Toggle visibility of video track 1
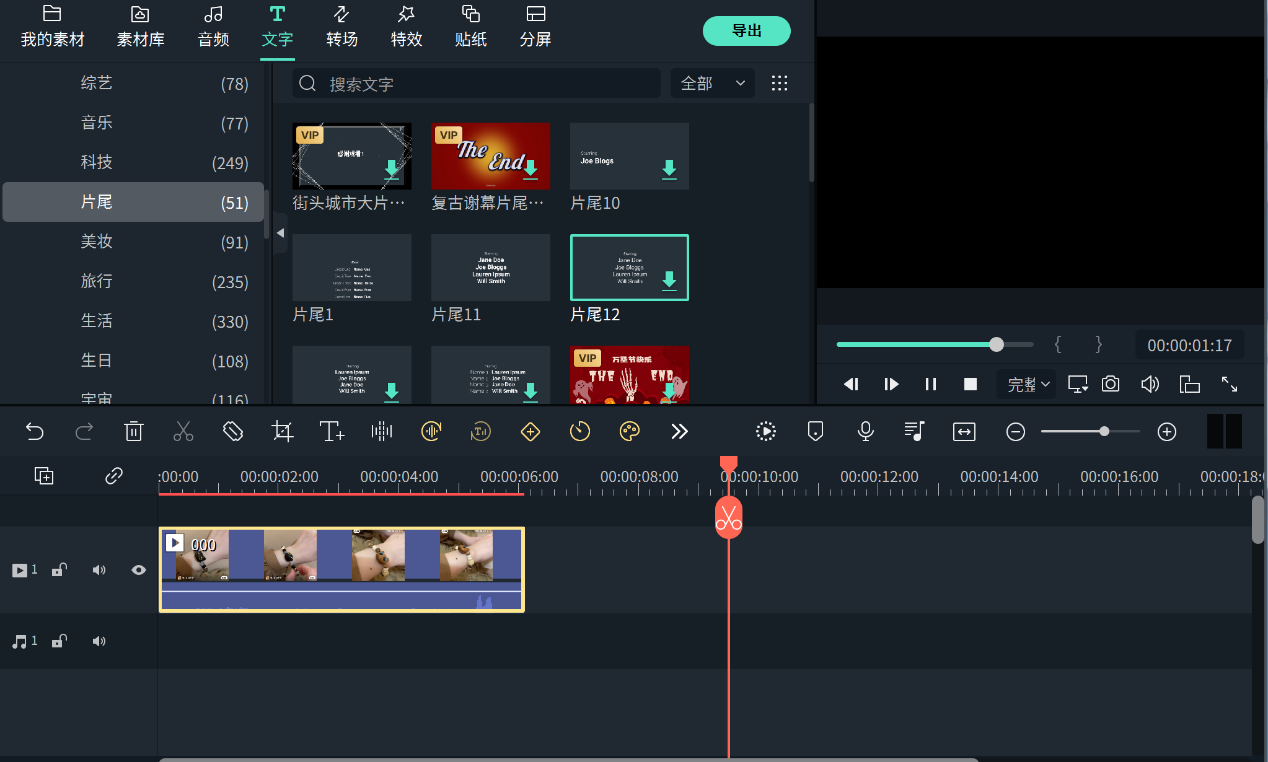Screen dimensions: 1268x762 coord(138,570)
